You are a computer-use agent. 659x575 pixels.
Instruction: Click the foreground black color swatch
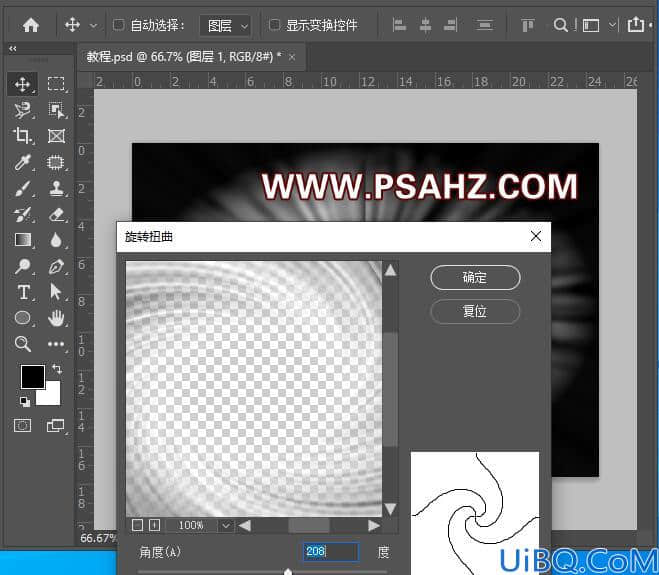(x=33, y=377)
